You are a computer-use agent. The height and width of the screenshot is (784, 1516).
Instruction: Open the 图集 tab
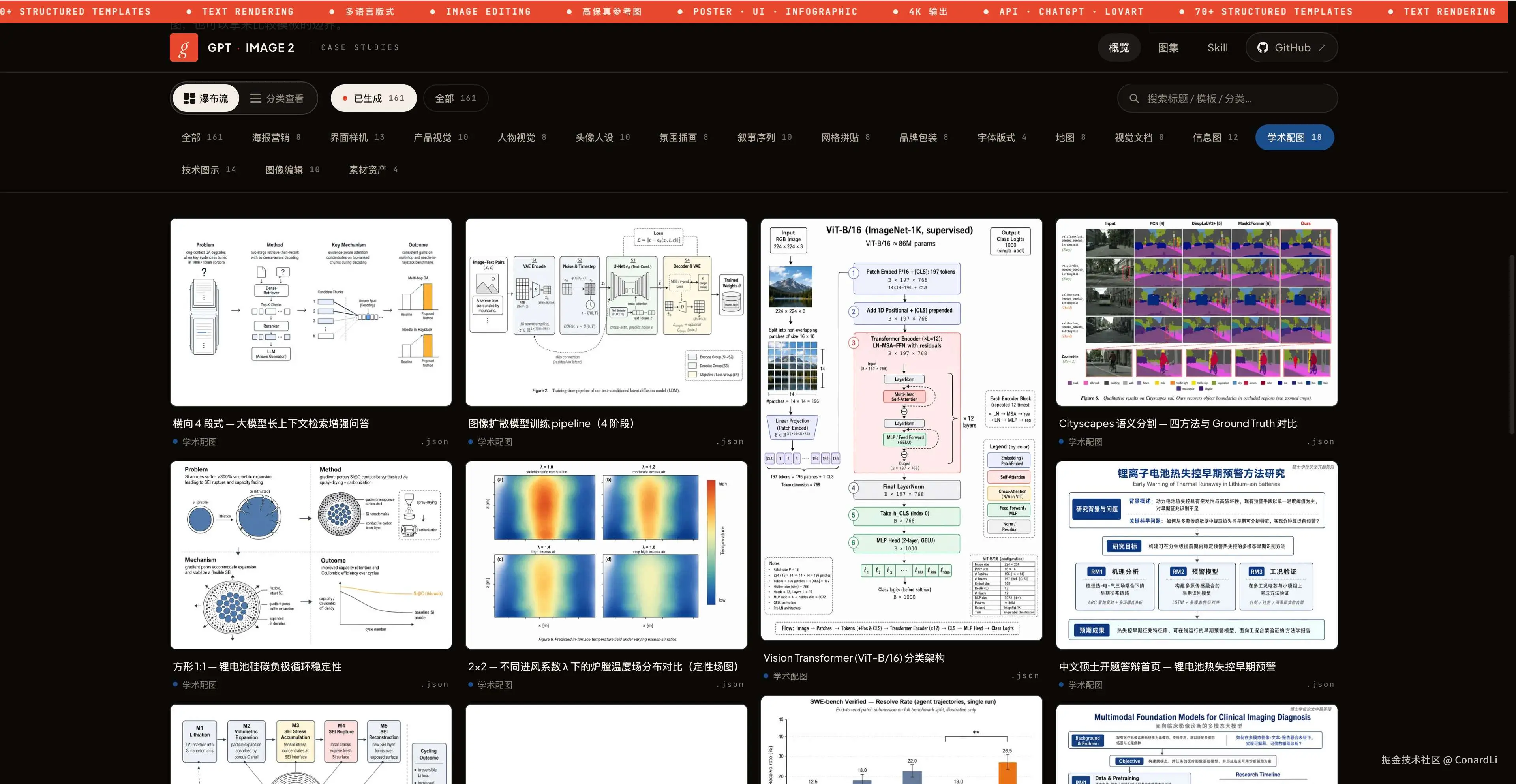pos(1168,48)
